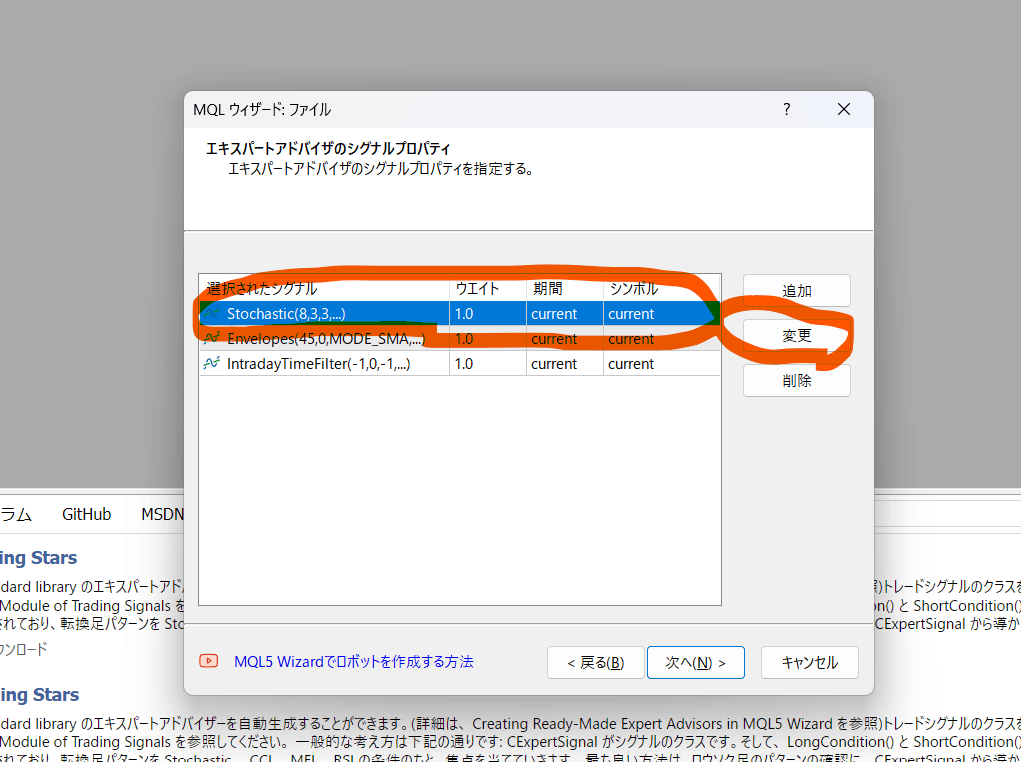Screen dimensions: 1021x762
Task: Click the Envelopes signal row icon
Action: 211,339
